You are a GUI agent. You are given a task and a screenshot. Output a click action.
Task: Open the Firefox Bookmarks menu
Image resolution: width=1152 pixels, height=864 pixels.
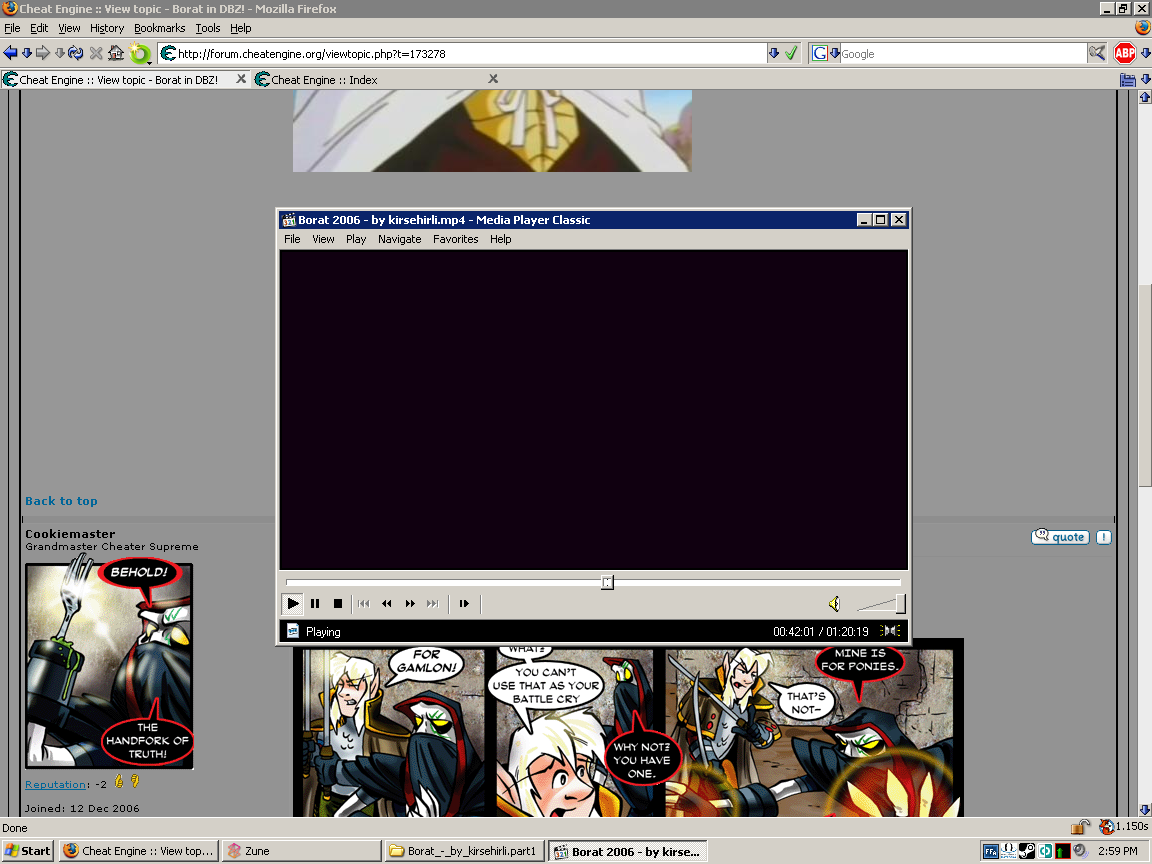click(x=159, y=28)
